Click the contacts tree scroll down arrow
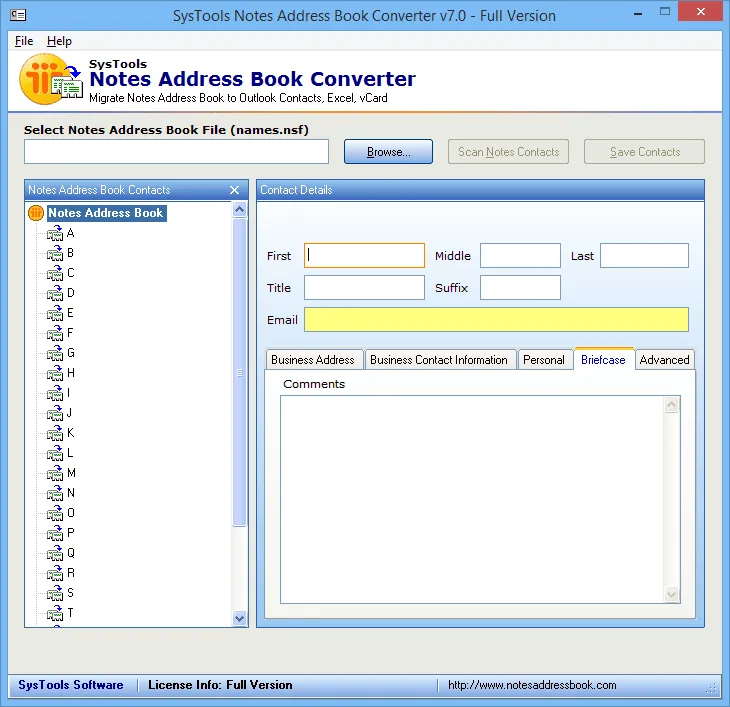730x707 pixels. (x=240, y=619)
